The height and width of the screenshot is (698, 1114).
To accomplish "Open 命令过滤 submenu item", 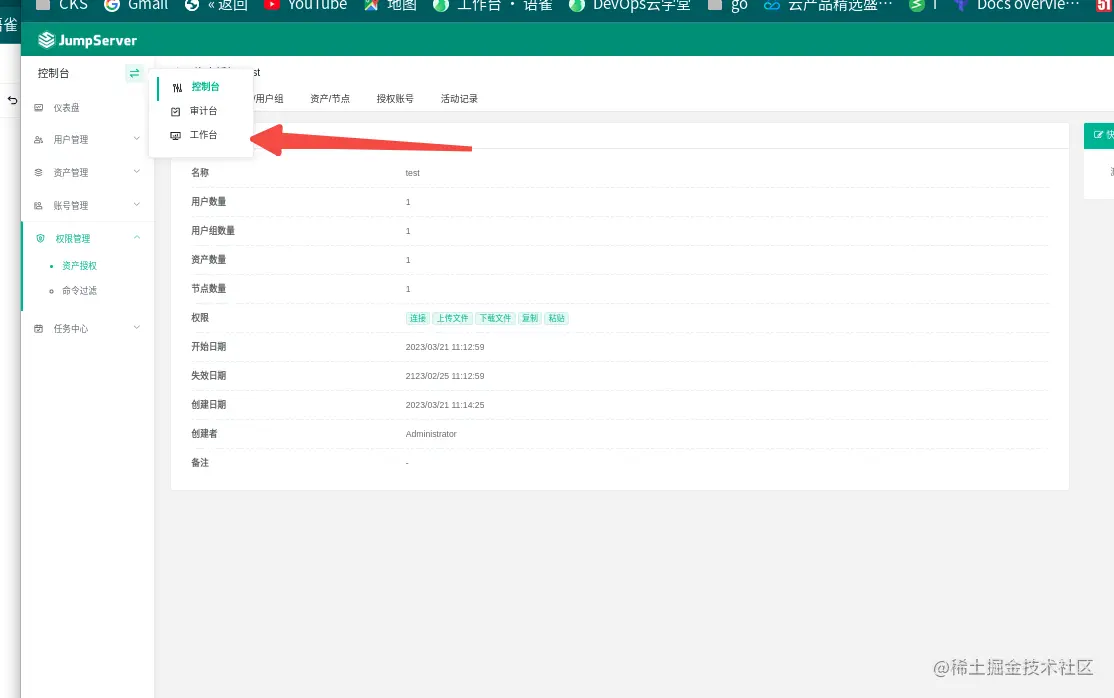I will pyautogui.click(x=79, y=291).
